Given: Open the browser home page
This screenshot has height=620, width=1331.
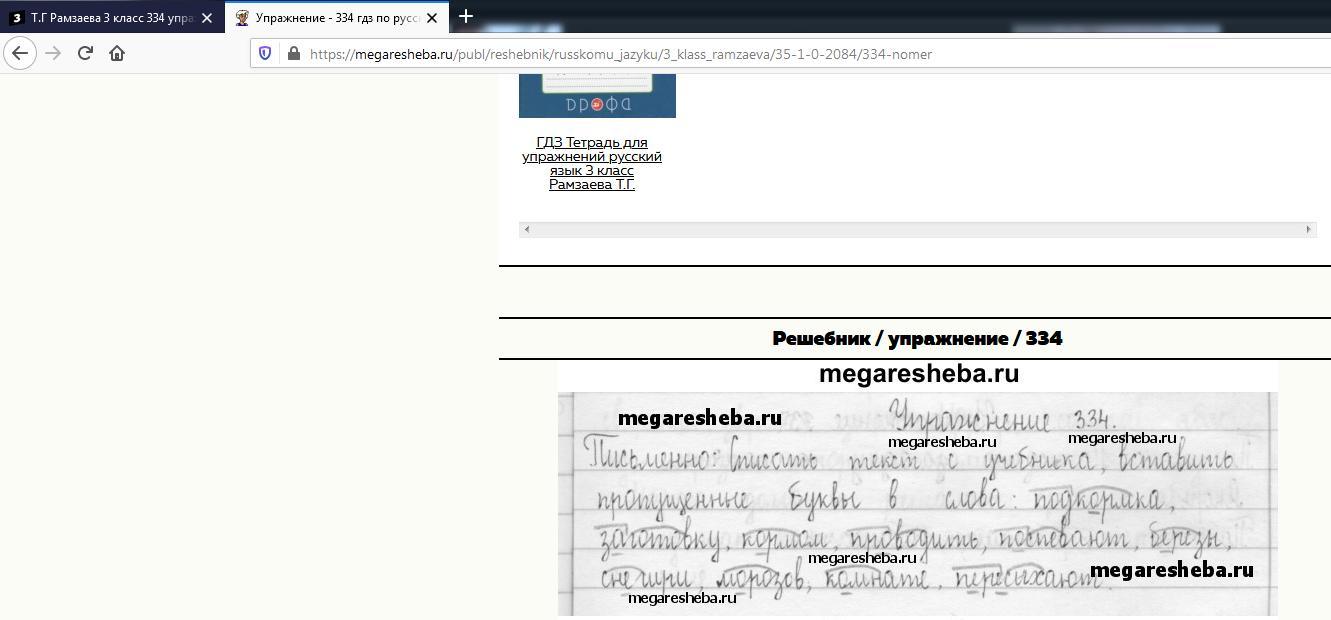Looking at the screenshot, I should point(117,53).
